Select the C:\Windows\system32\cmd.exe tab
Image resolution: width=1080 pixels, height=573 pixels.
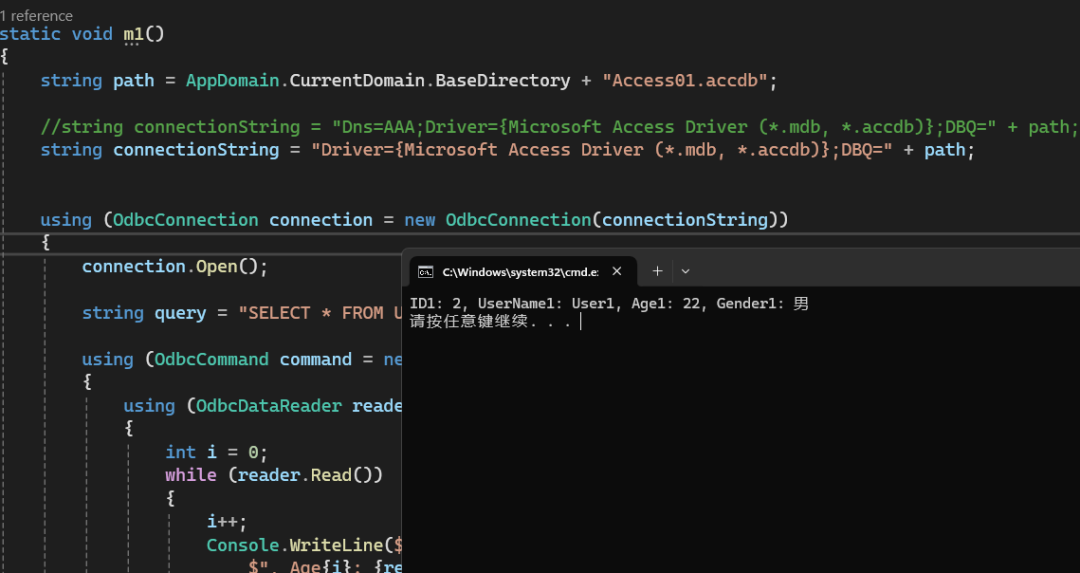pos(520,271)
